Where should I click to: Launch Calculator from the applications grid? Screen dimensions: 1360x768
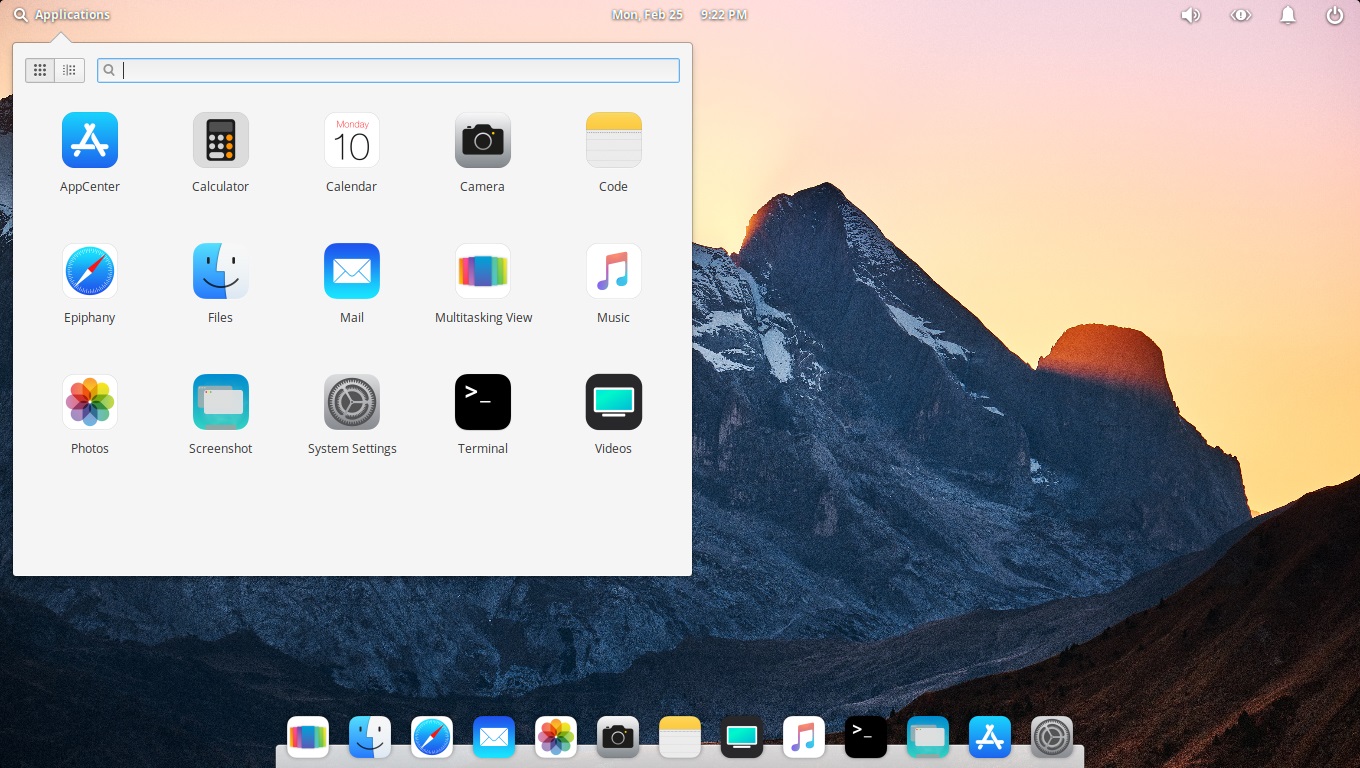(x=221, y=152)
